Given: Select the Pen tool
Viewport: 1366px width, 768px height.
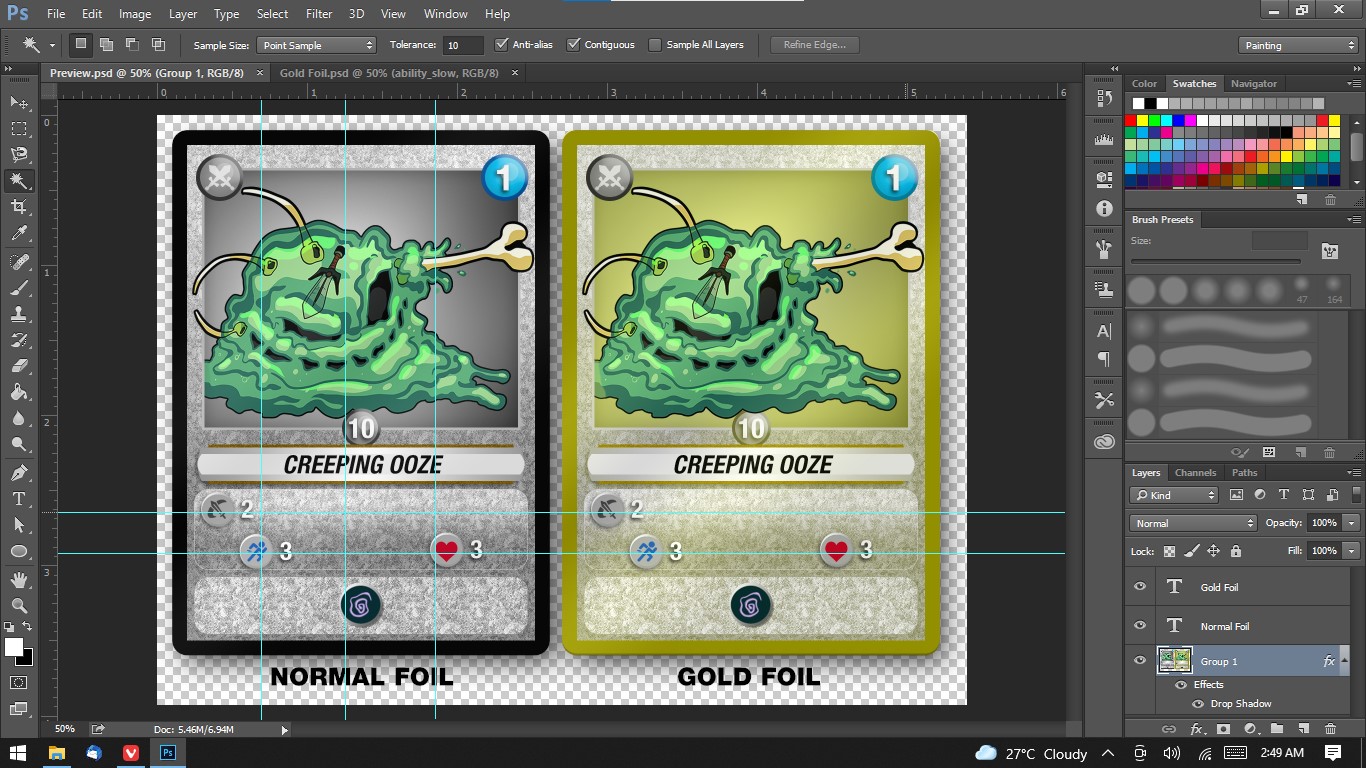Looking at the screenshot, I should point(19,472).
